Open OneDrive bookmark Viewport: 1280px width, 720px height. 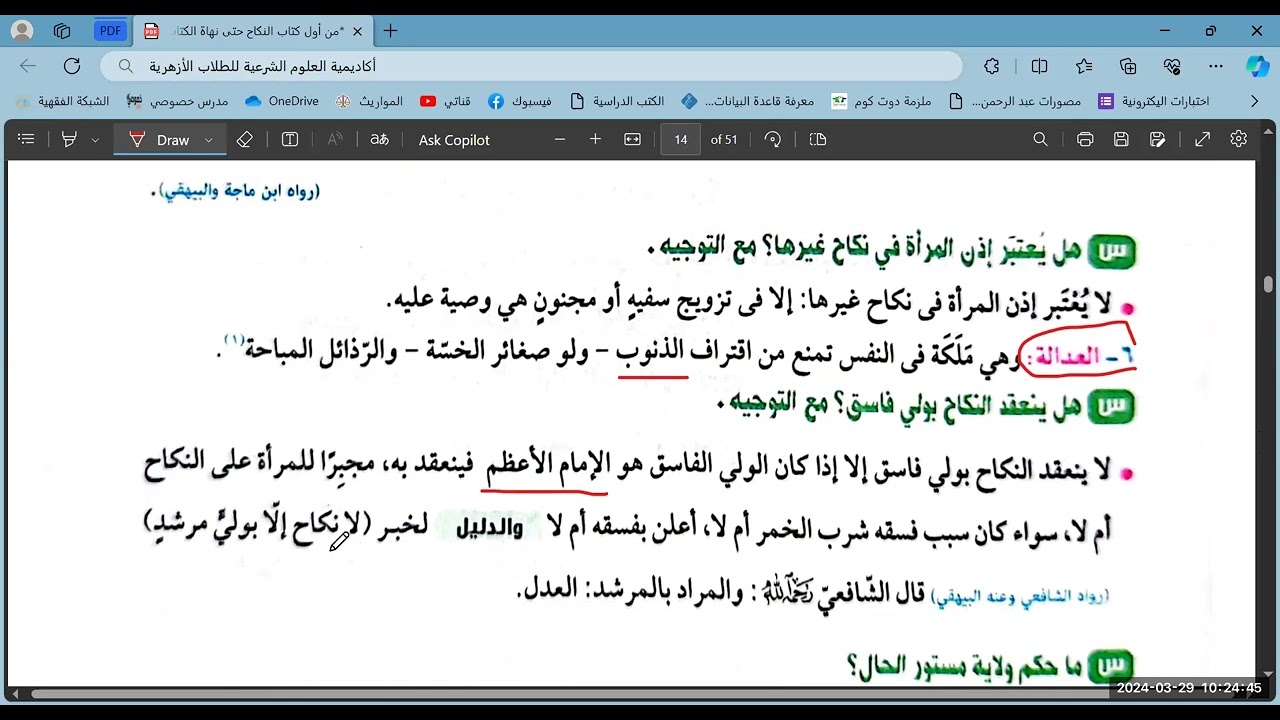tap(282, 101)
